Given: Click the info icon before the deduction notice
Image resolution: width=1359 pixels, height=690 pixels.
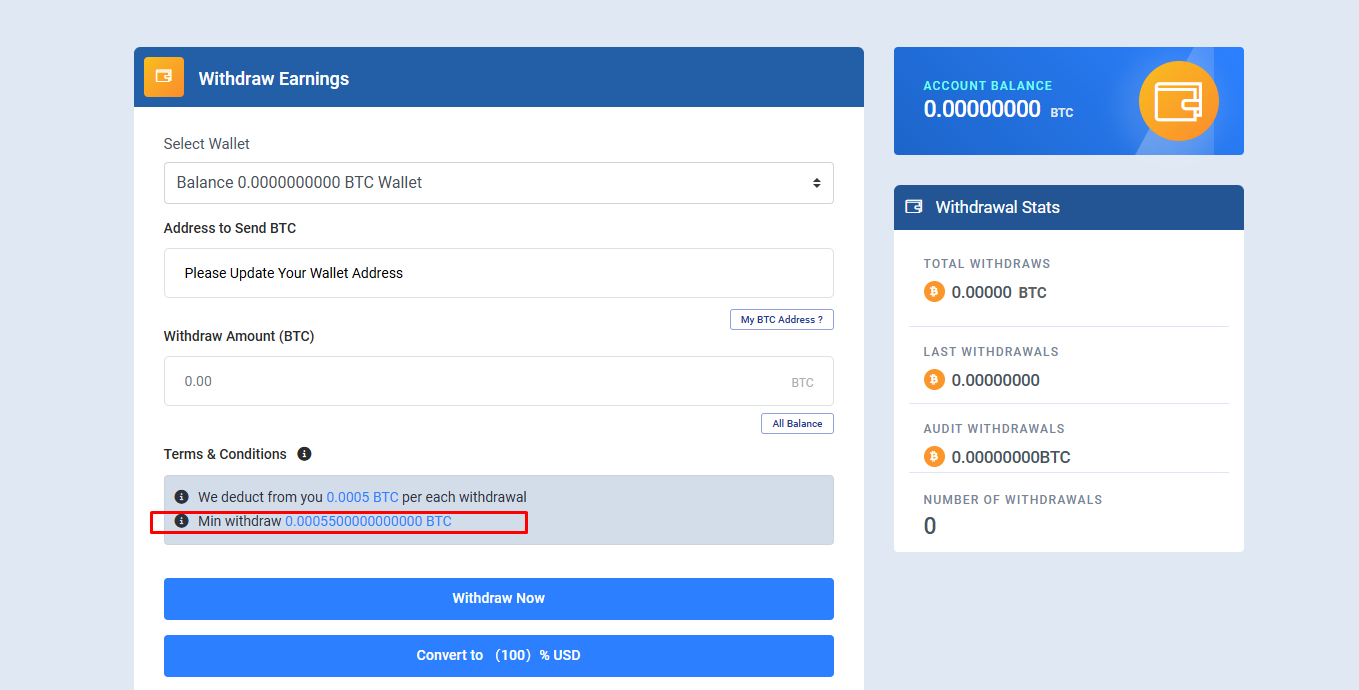Looking at the screenshot, I should point(181,497).
